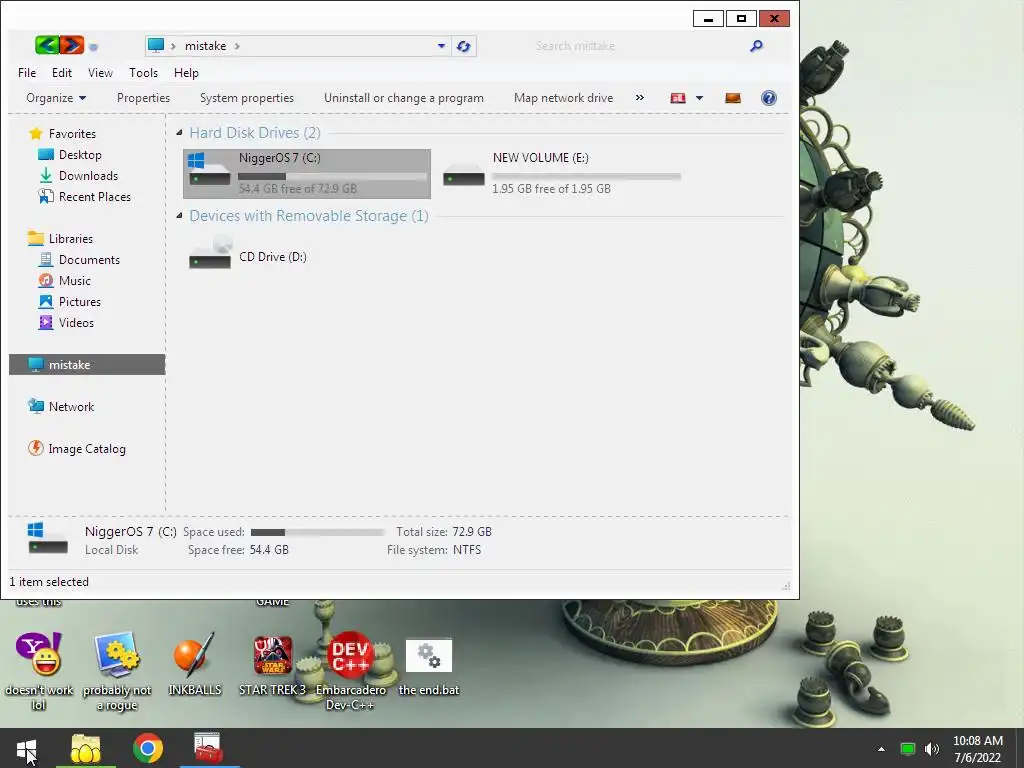The height and width of the screenshot is (768, 1024).
Task: Open Favorites star in navigation pane
Action: pos(36,134)
